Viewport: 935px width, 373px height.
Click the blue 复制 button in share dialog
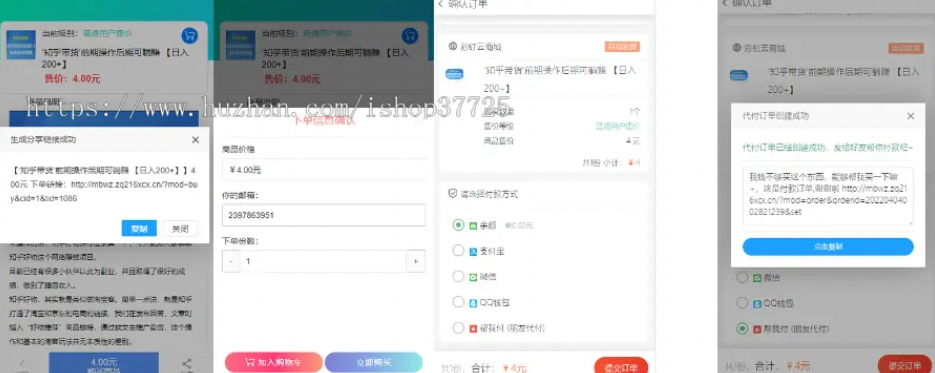click(x=139, y=229)
